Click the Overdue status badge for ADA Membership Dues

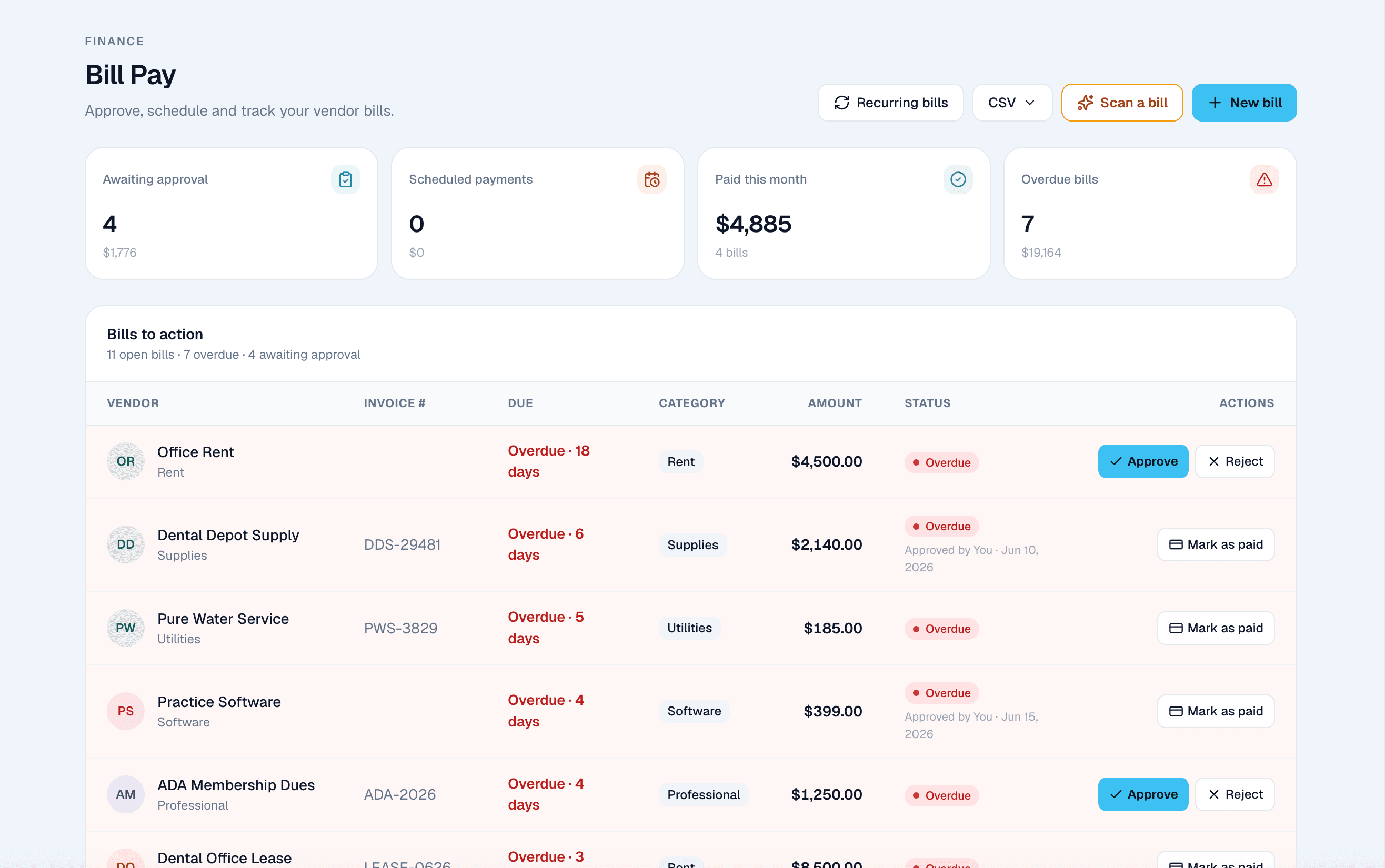[942, 795]
